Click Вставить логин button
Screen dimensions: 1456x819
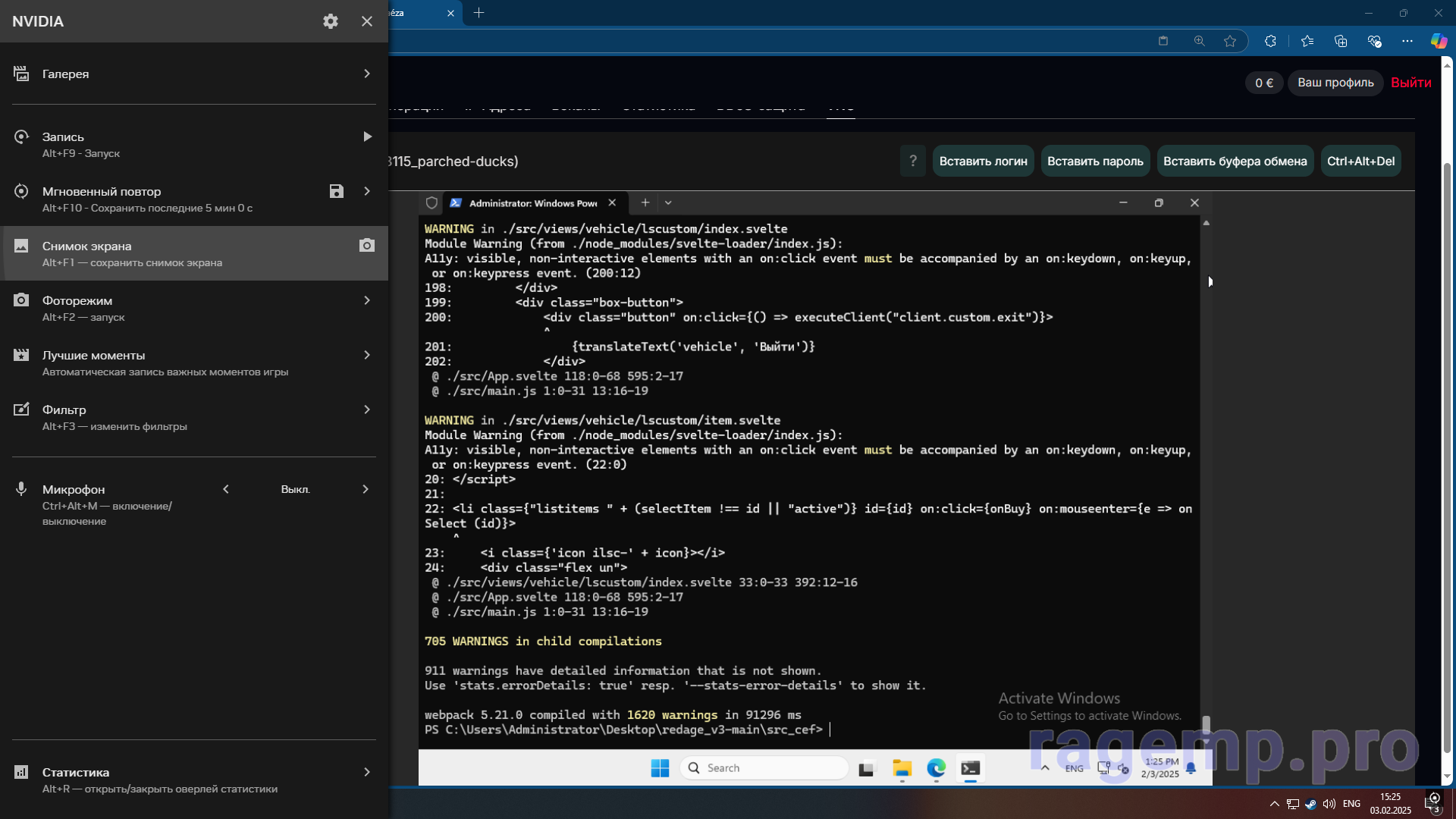(983, 161)
